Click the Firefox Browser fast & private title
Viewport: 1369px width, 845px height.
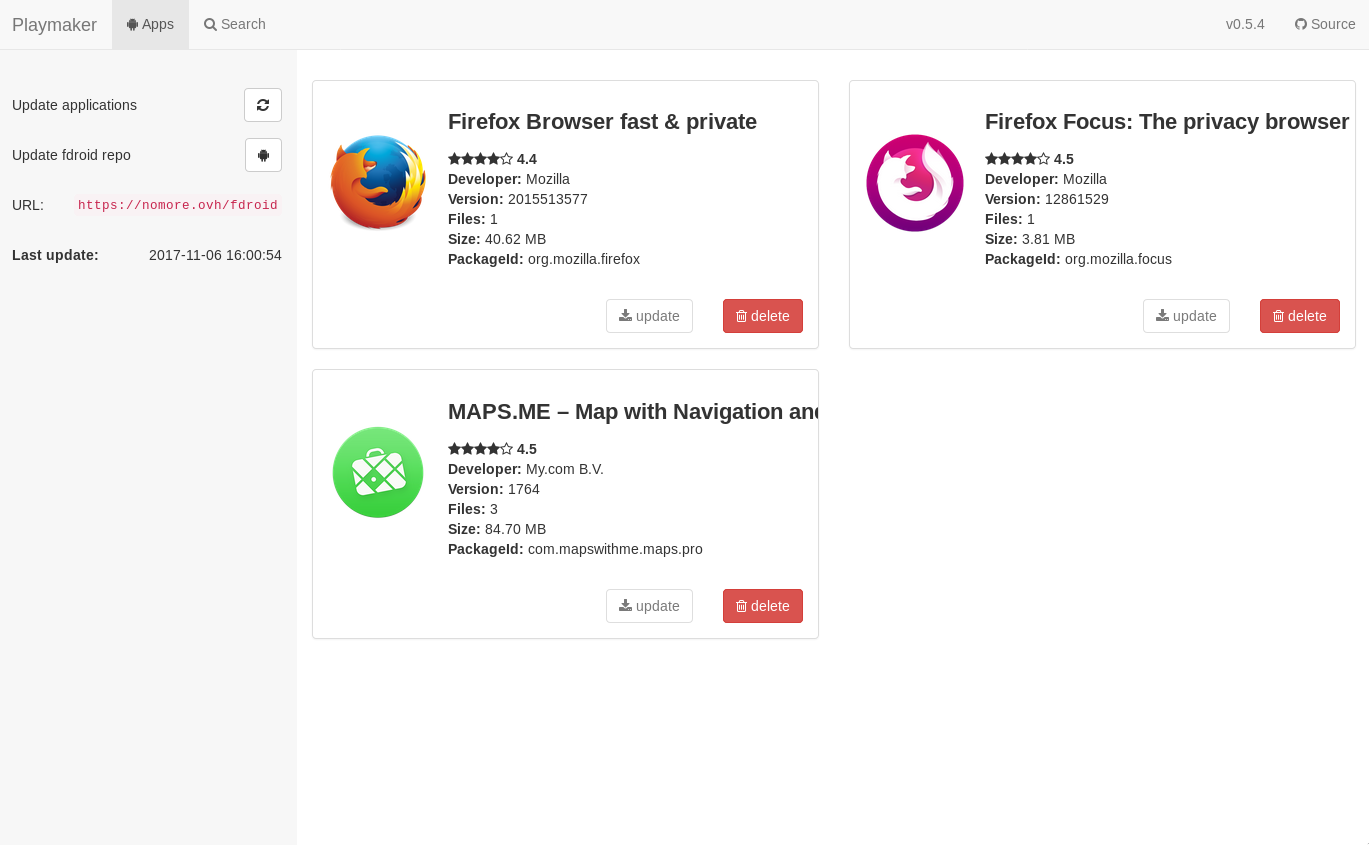(602, 122)
